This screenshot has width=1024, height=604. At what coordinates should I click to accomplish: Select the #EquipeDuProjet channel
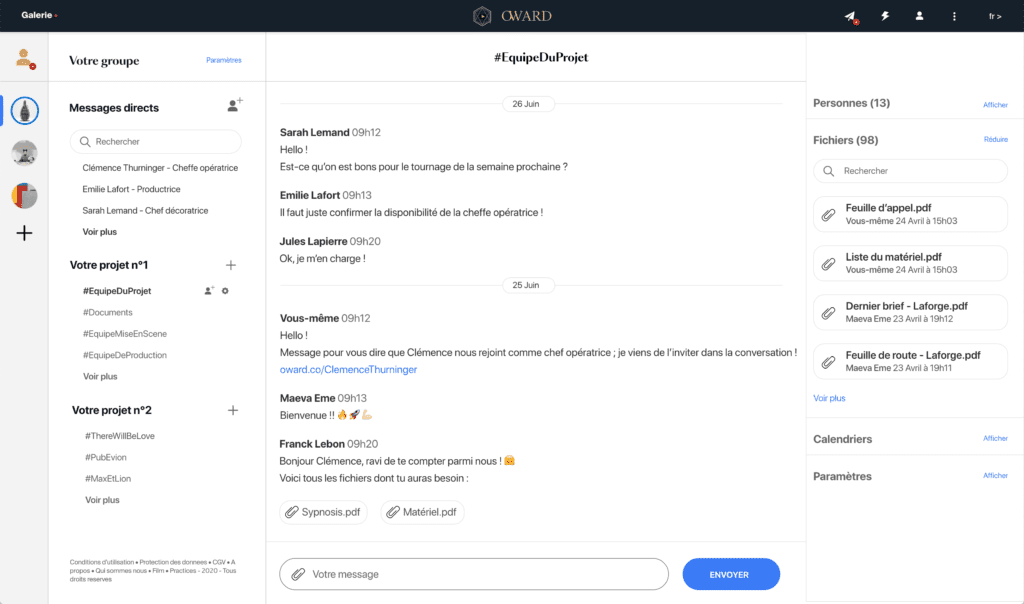[x=117, y=291]
